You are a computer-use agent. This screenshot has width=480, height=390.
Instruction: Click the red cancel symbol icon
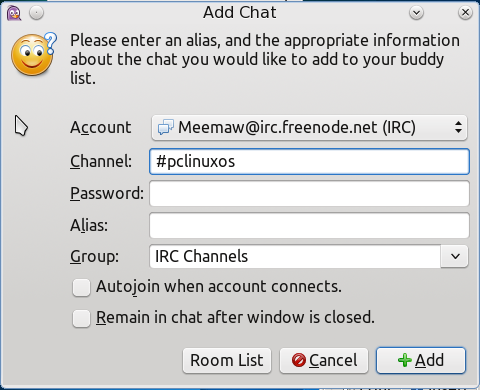pyautogui.click(x=298, y=360)
